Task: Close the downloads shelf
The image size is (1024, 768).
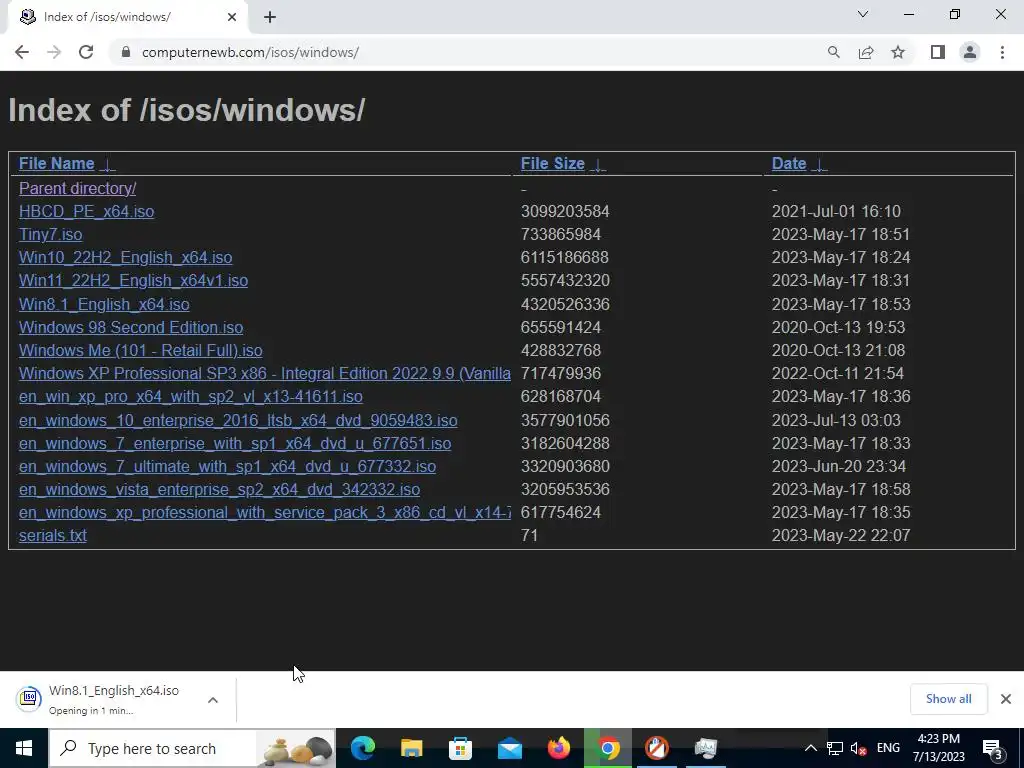Action: [1006, 699]
